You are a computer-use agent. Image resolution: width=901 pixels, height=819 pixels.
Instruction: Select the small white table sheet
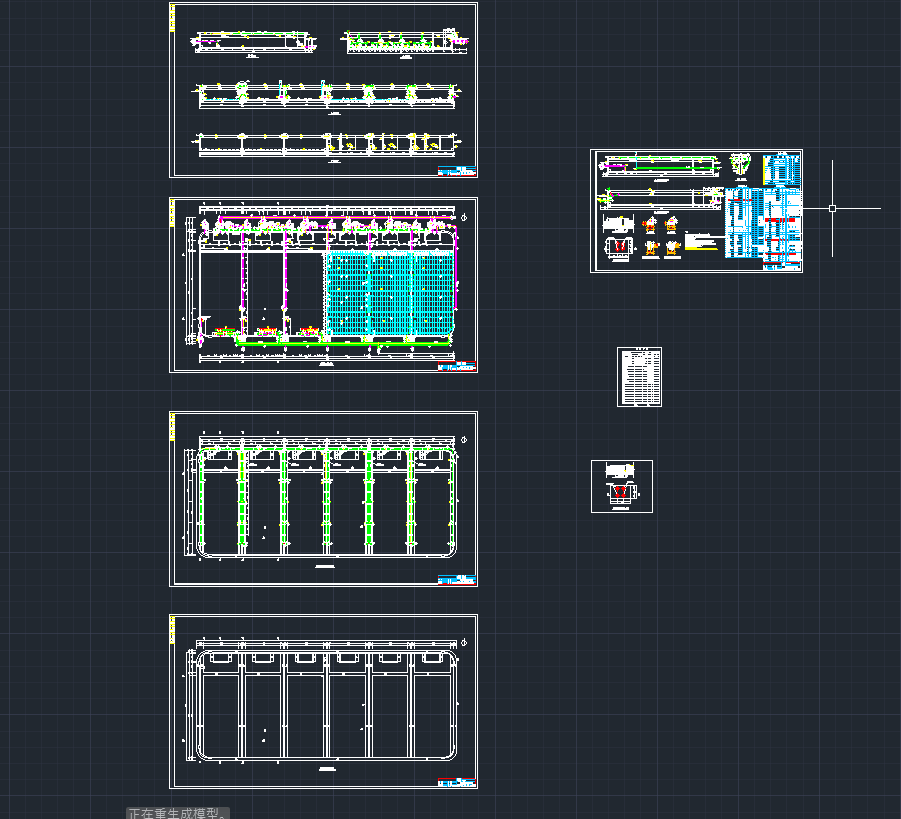click(x=639, y=377)
